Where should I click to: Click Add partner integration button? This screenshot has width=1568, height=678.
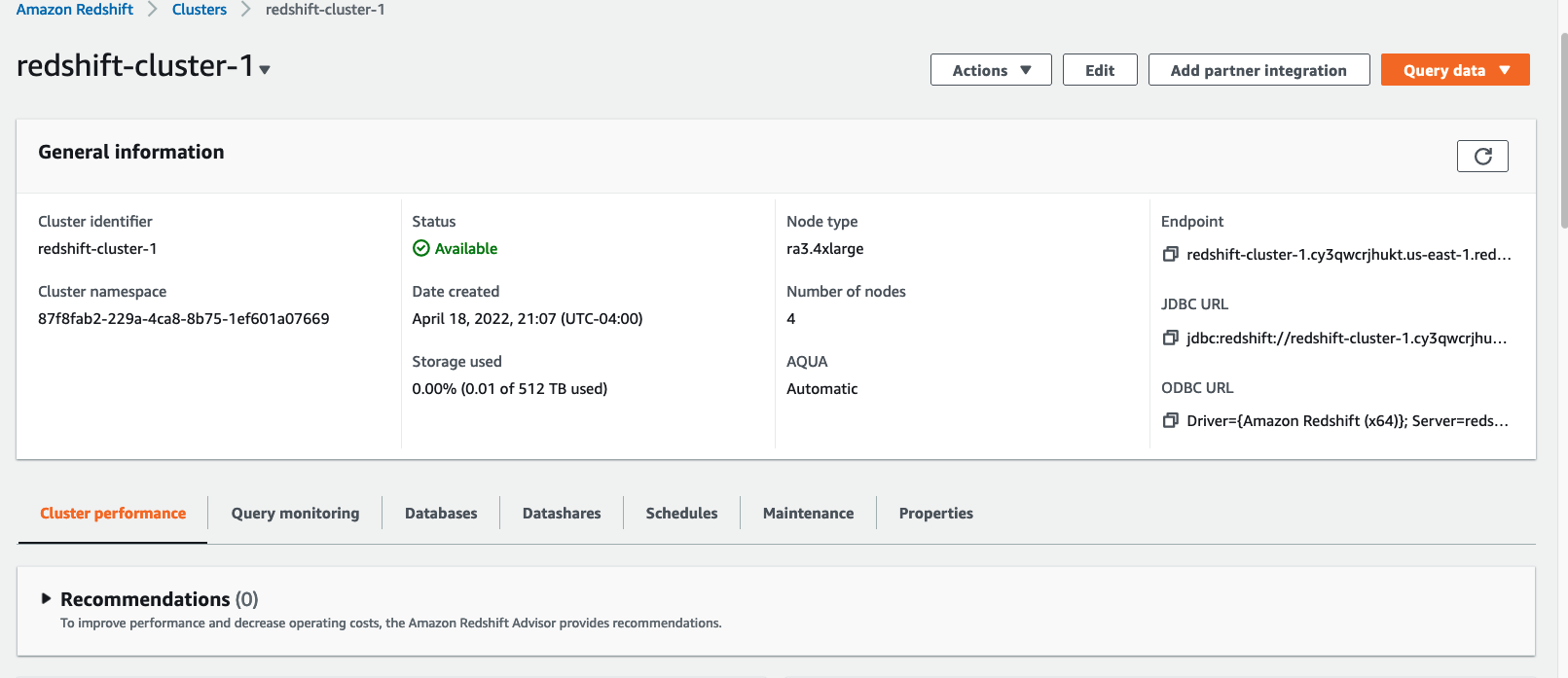pyautogui.click(x=1258, y=70)
